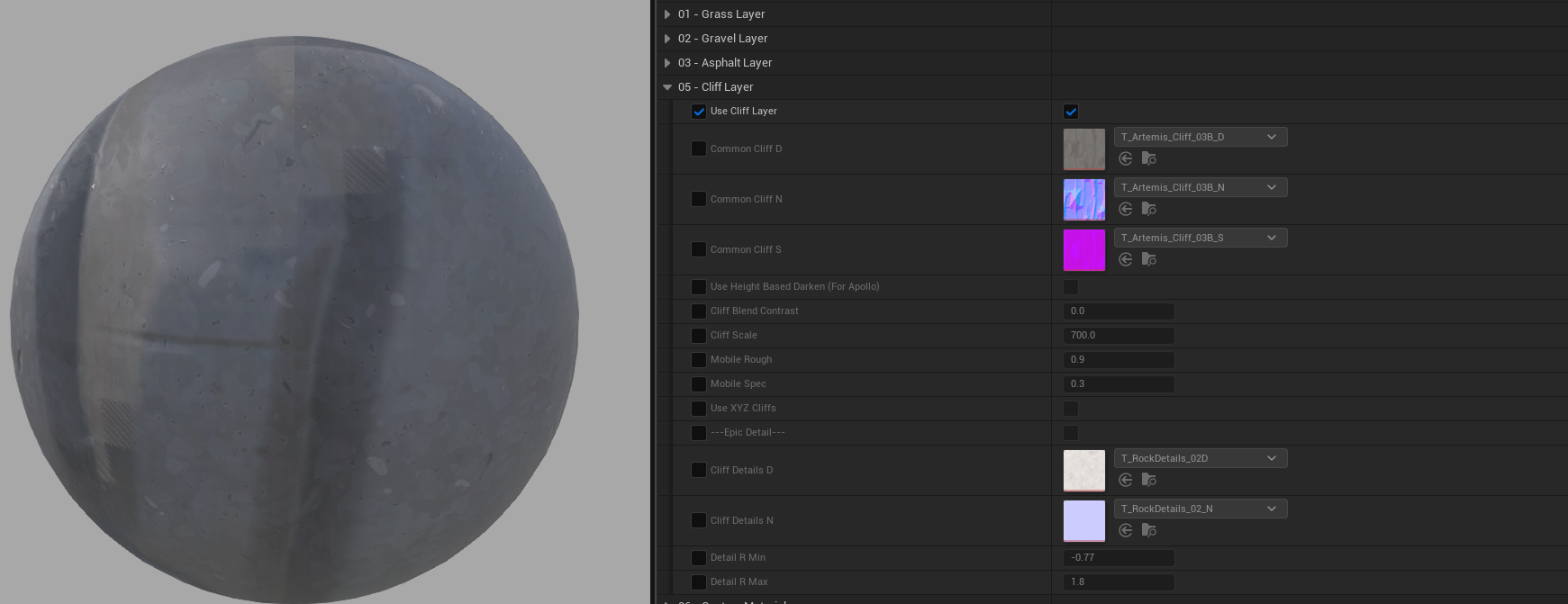1568x604 pixels.
Task: Browse to Common Cliff N texture asset
Action: tap(1148, 209)
